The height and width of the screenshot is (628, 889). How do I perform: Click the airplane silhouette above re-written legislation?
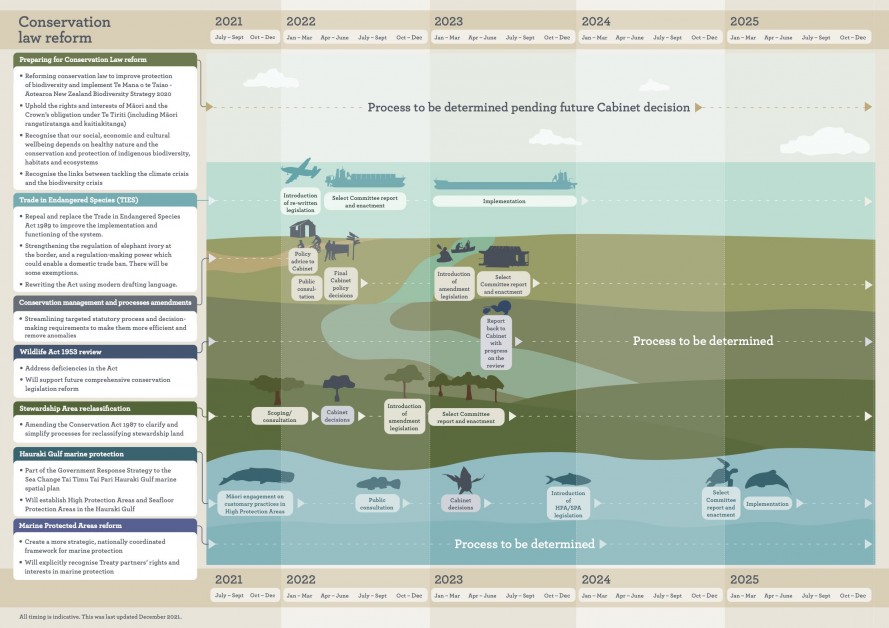pos(300,171)
